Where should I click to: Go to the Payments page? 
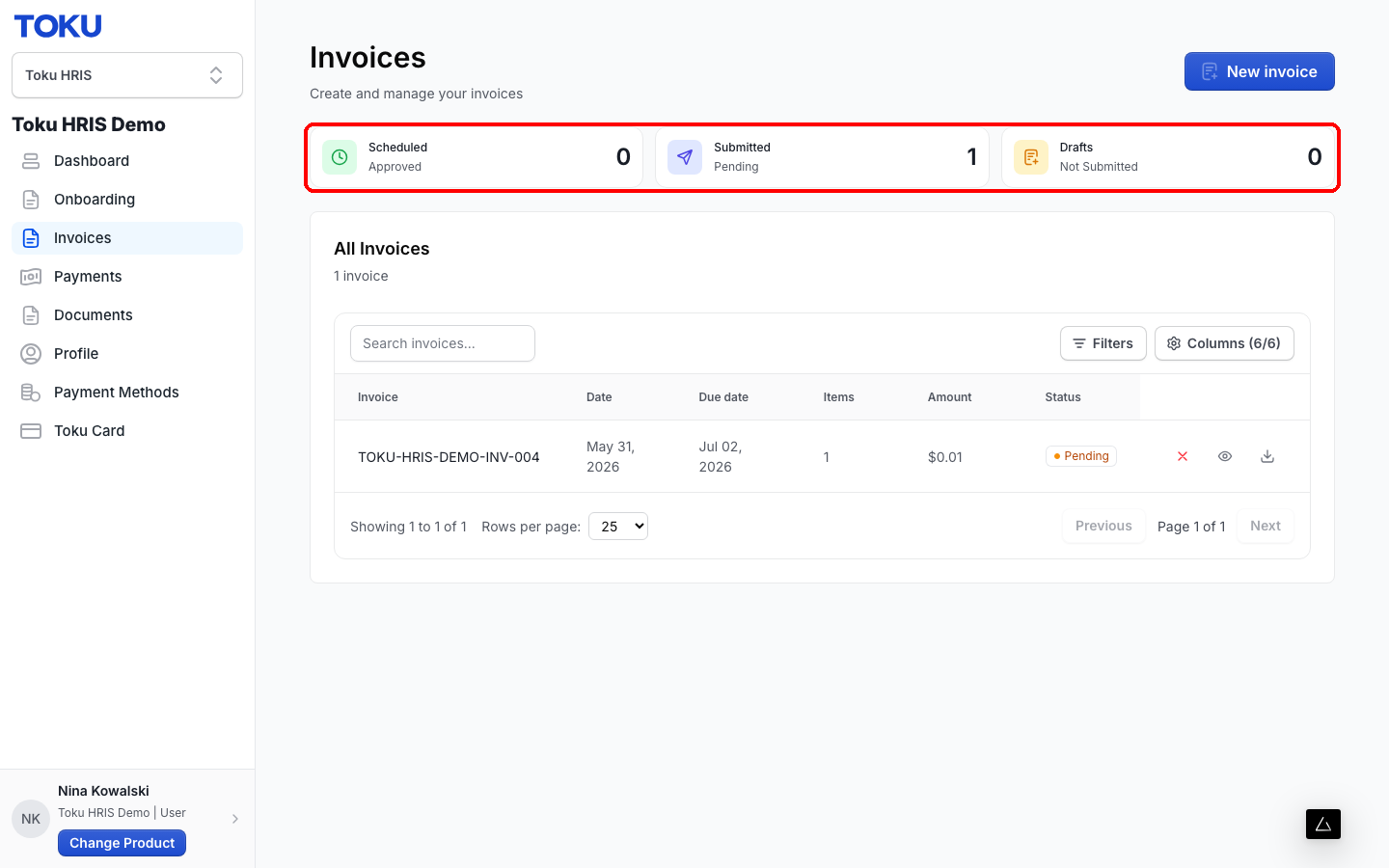click(x=127, y=277)
